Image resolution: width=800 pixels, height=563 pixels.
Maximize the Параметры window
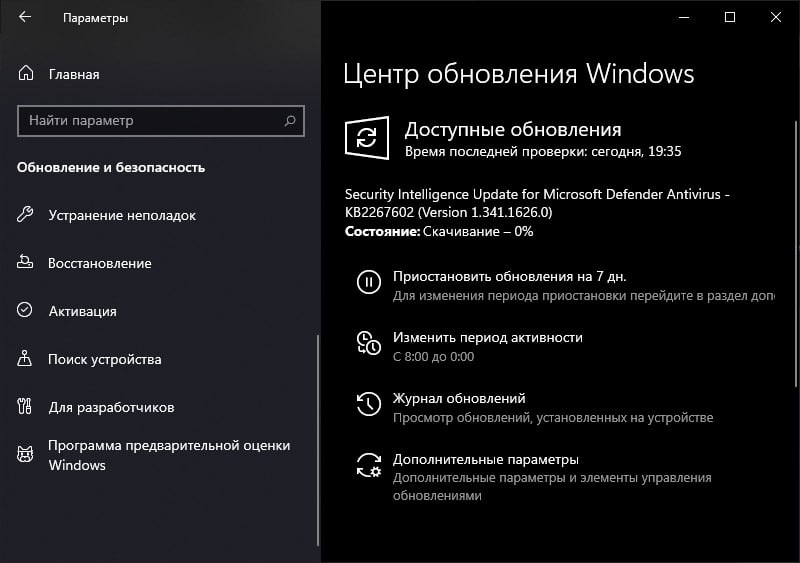pos(730,17)
